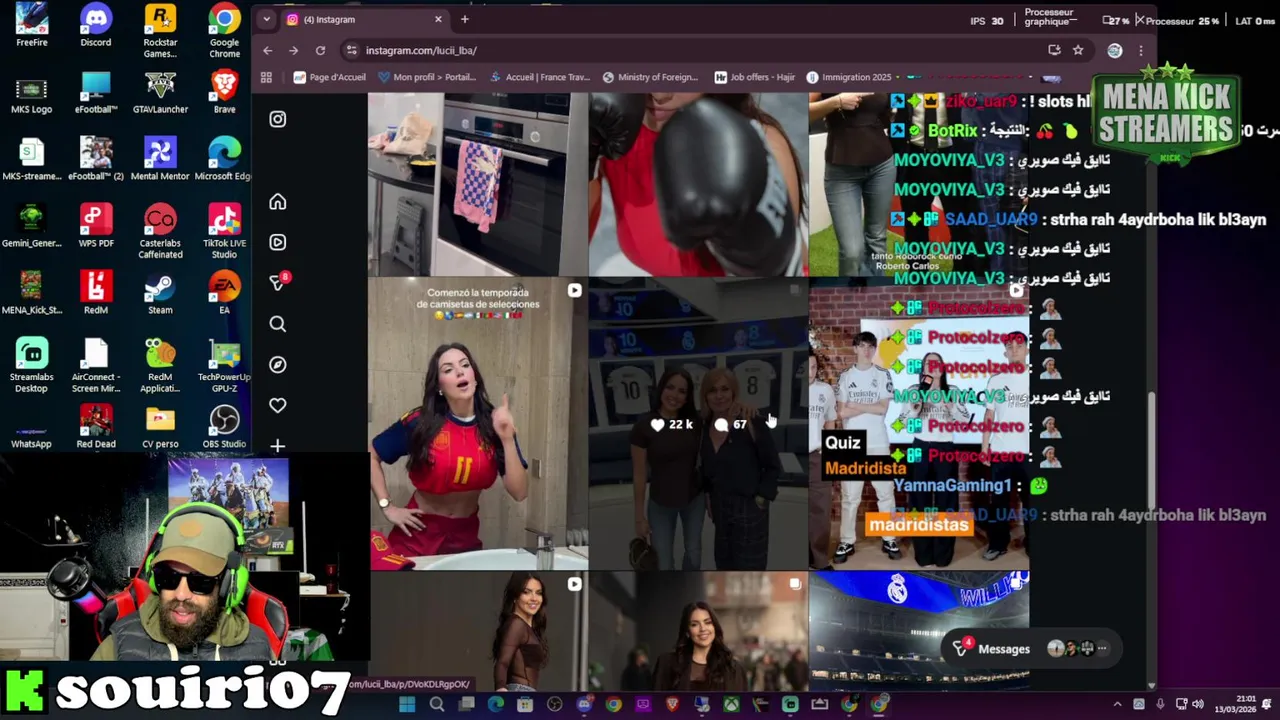This screenshot has height=720, width=1280.
Task: View site information icon in address bar
Action: 351,50
